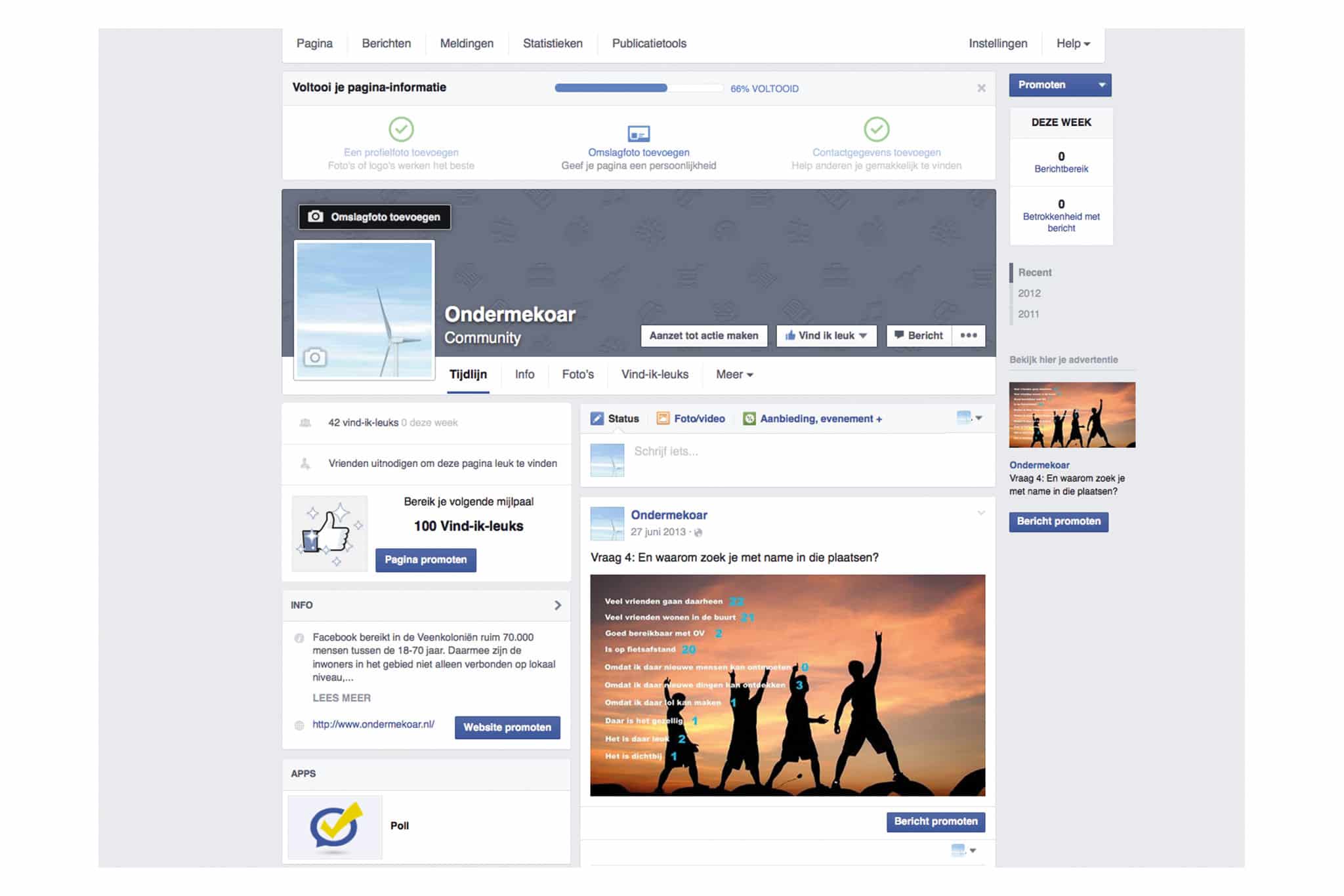Viewport: 1344px width, 896px height.
Task: Click the public globe icon beside 27 juni 2013
Action: point(698,533)
